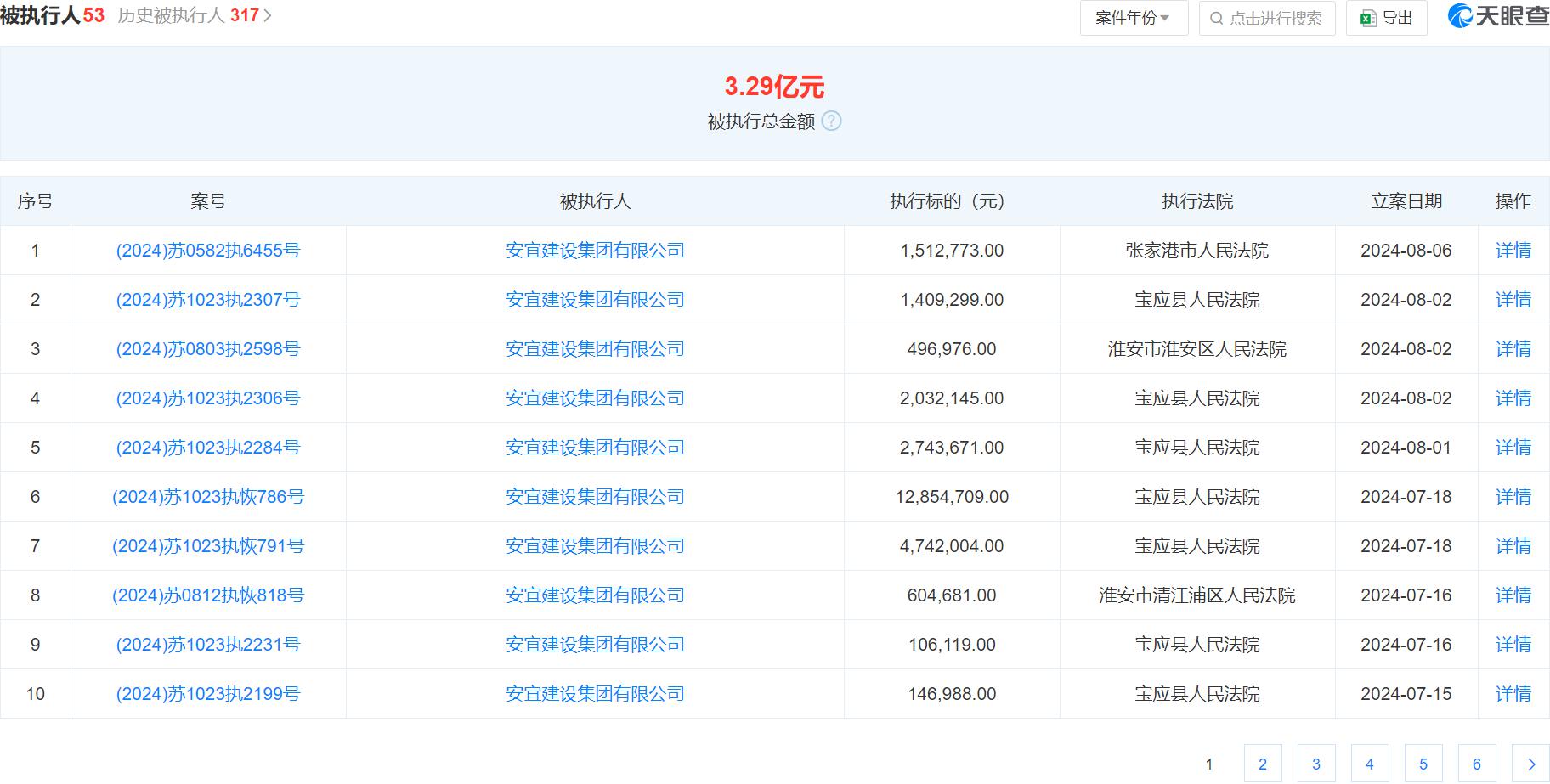Click into the 点击进行搜索 search field
The height and width of the screenshot is (784, 1550).
(1267, 18)
